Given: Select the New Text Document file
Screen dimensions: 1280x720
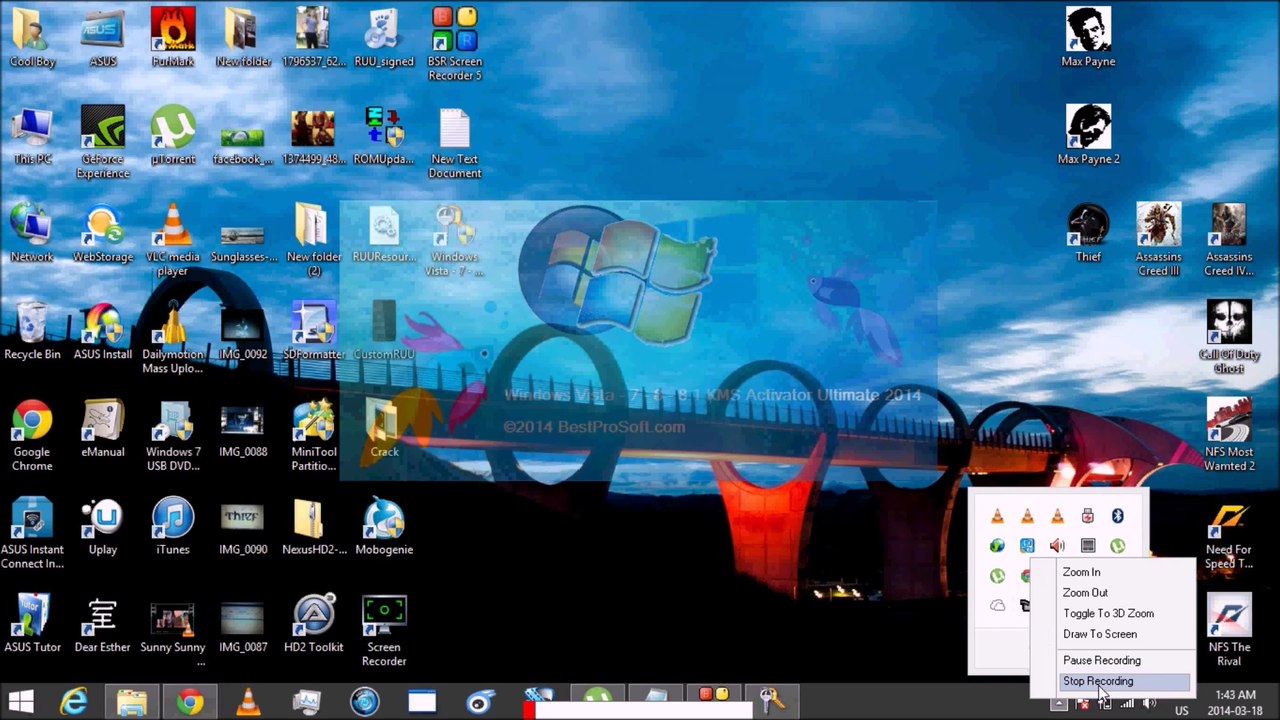Looking at the screenshot, I should click(454, 142).
